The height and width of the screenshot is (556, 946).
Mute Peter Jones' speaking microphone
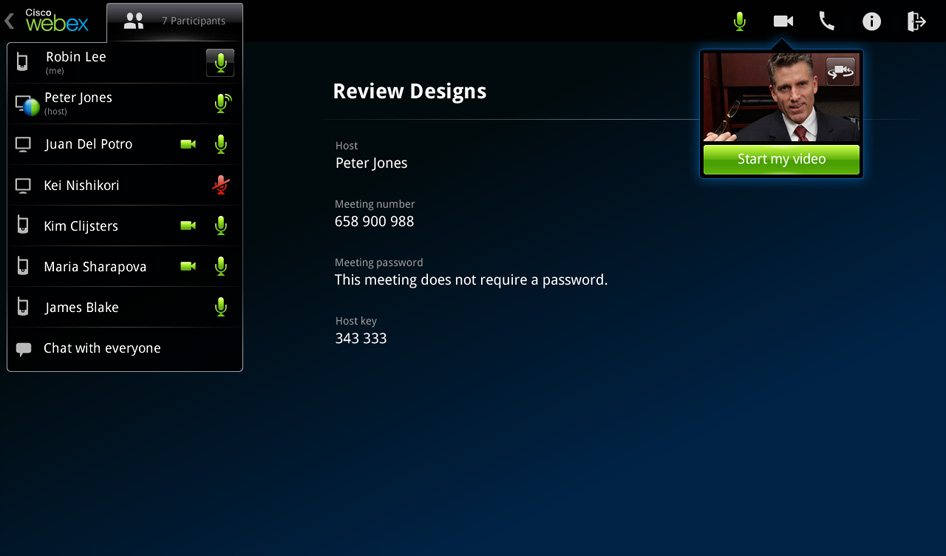(222, 103)
